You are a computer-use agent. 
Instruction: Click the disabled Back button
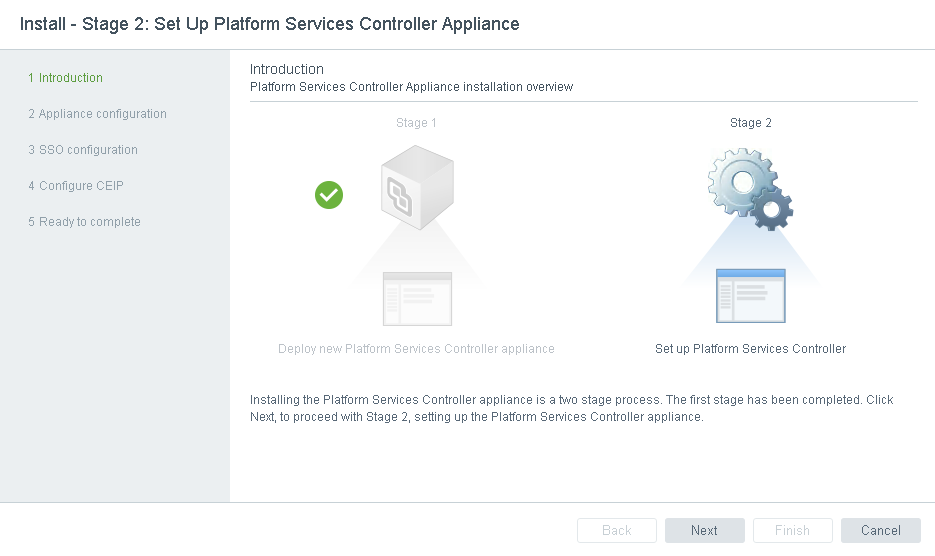tap(616, 531)
